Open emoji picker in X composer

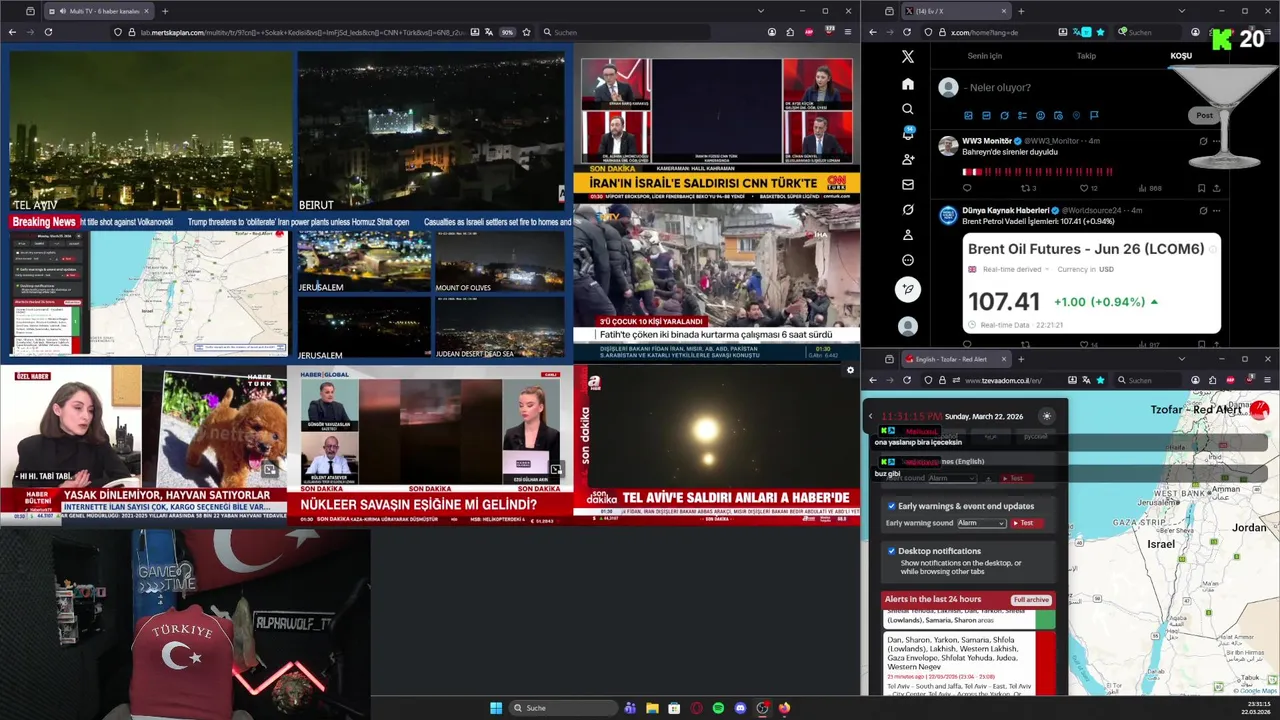(1040, 116)
